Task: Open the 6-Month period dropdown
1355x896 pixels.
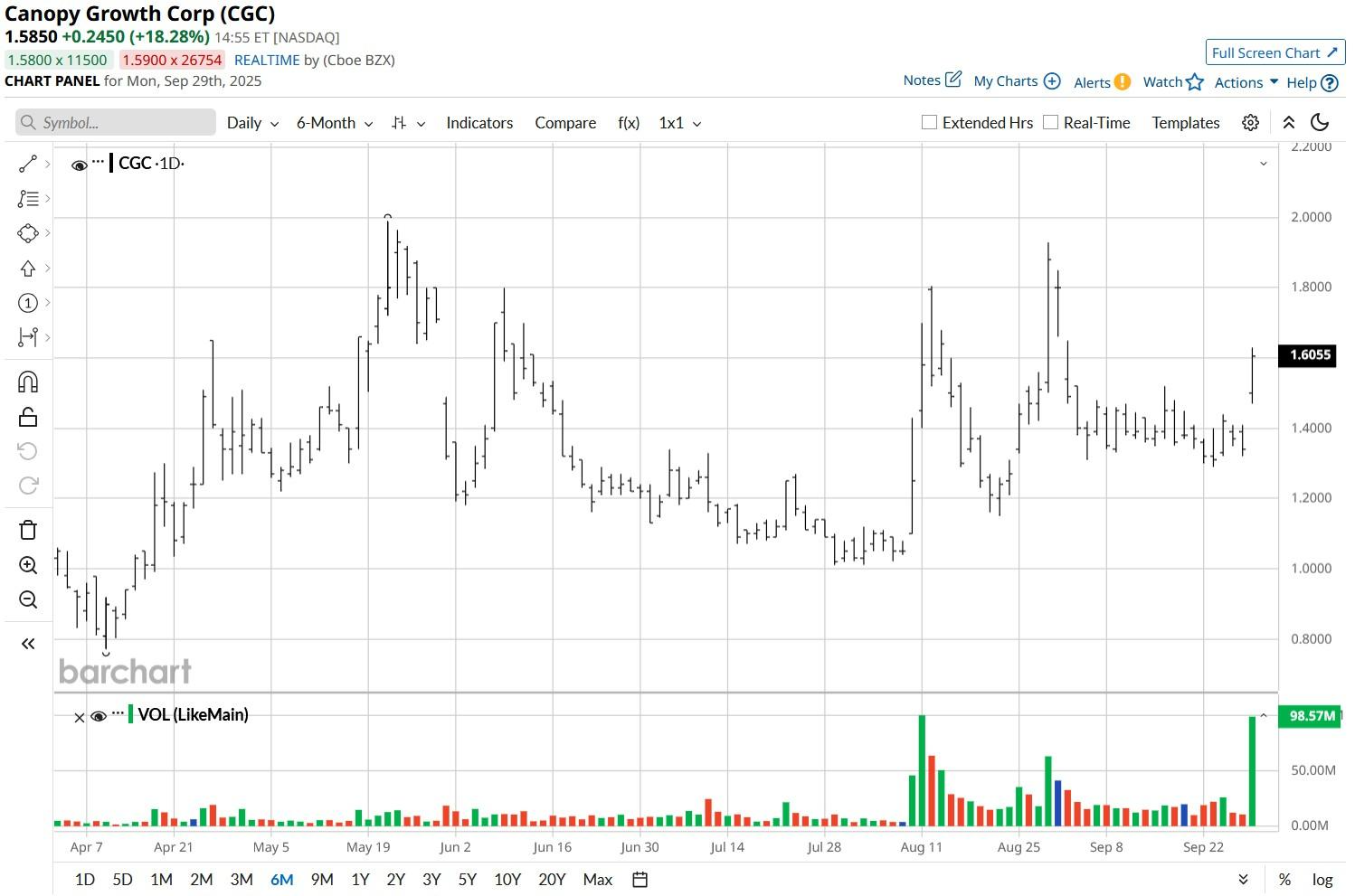Action: pos(335,123)
